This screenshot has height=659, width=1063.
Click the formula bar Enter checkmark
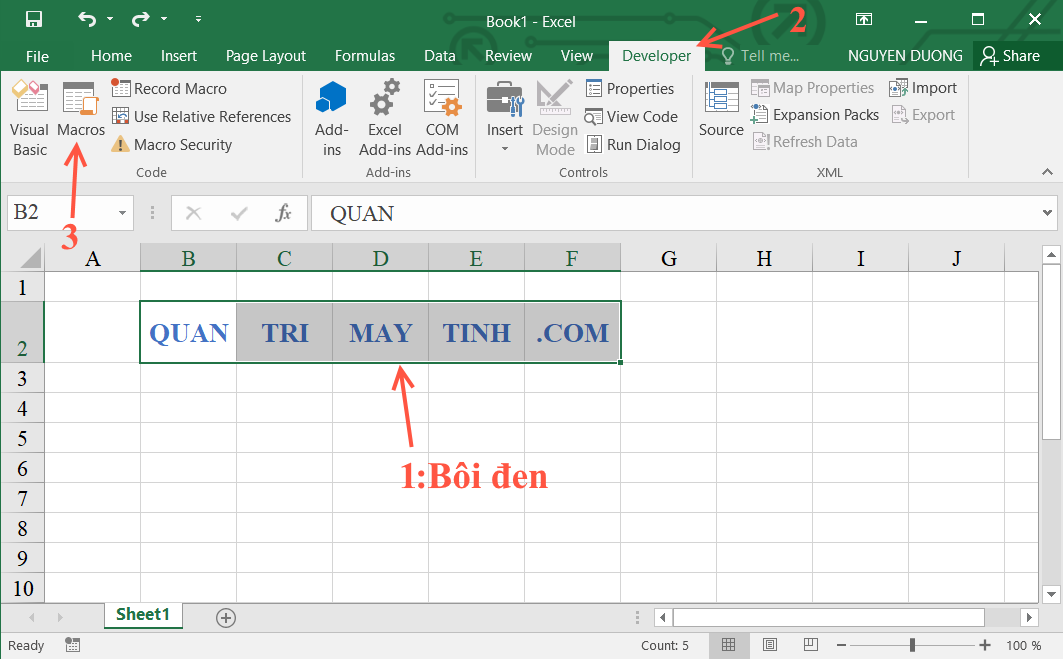coord(239,214)
